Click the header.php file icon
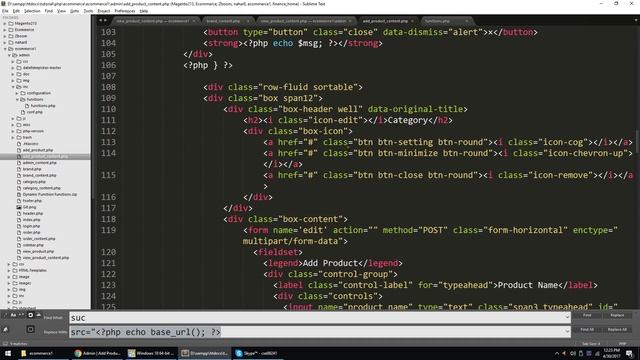Screen dimensions: 640x360 pos(19,213)
